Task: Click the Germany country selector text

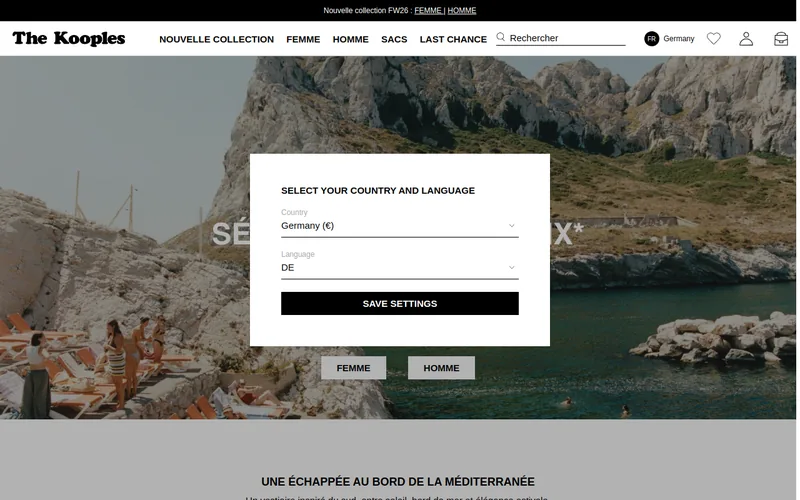Action: coord(681,39)
